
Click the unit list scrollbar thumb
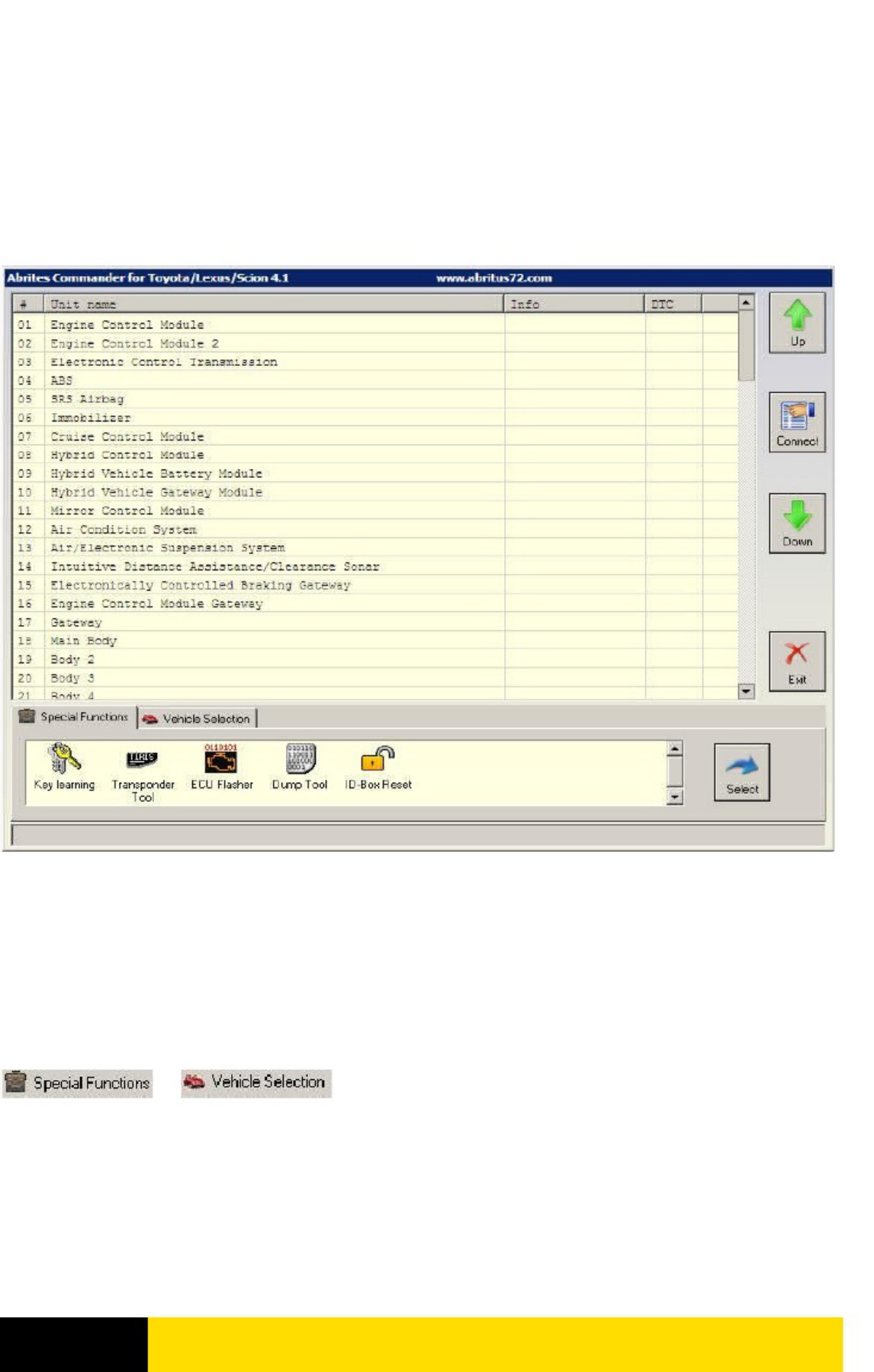746,345
